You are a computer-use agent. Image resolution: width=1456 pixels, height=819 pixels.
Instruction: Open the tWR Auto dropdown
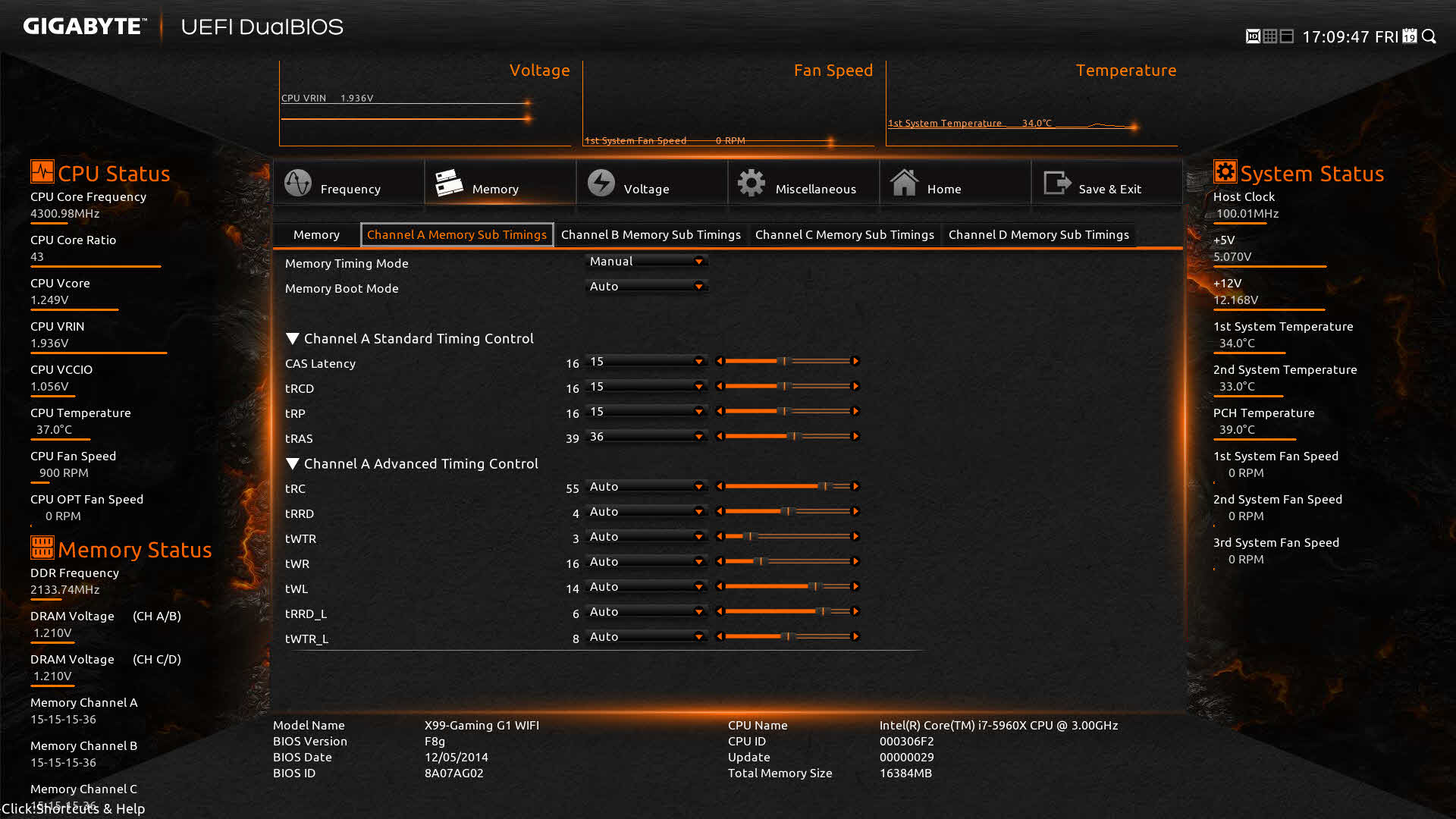tap(647, 561)
